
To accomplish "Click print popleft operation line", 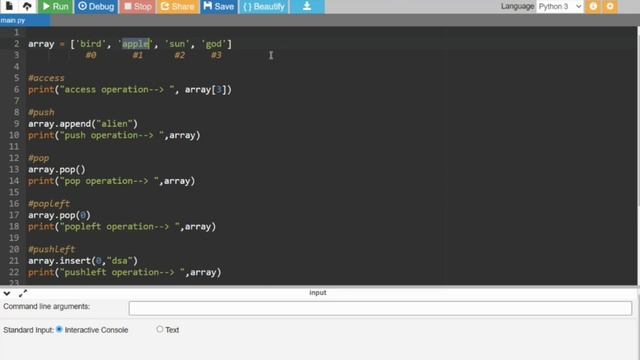I will [x=122, y=227].
